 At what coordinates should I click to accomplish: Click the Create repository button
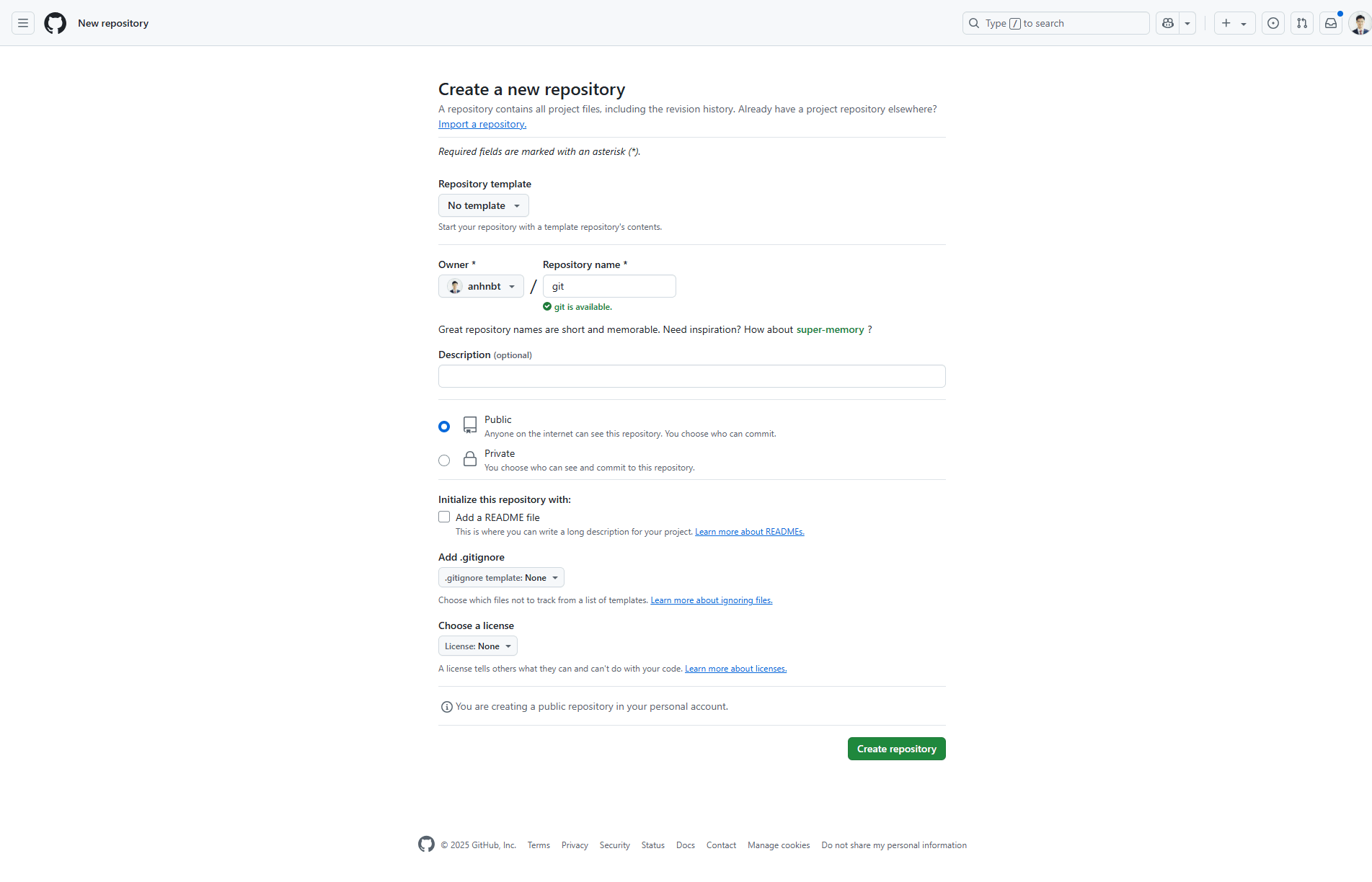pos(896,749)
